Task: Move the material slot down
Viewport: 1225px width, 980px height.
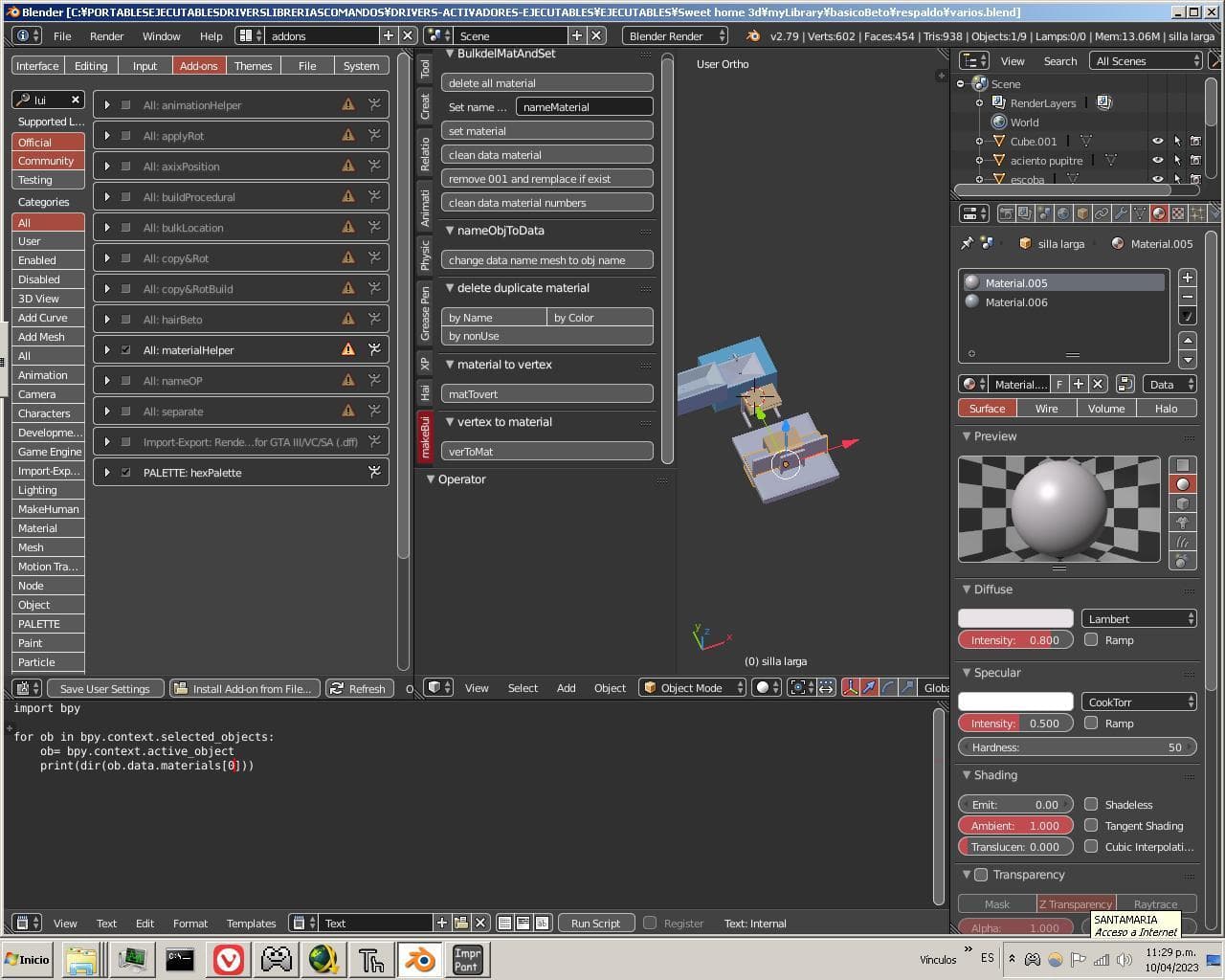Action: click(1188, 360)
